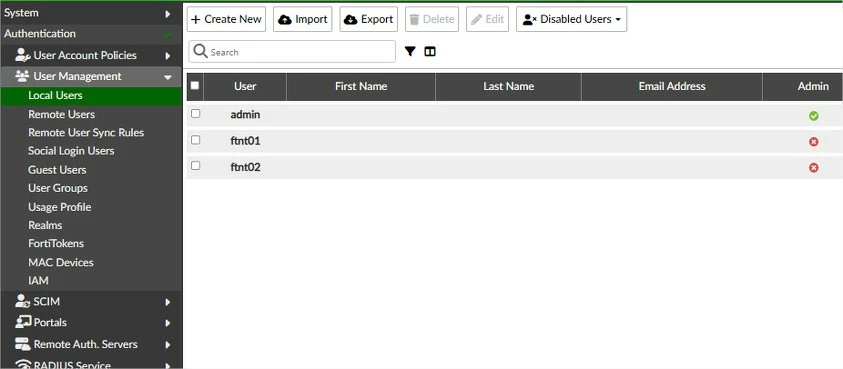Click the filter funnel icon
Image resolution: width=843 pixels, height=369 pixels.
point(410,51)
